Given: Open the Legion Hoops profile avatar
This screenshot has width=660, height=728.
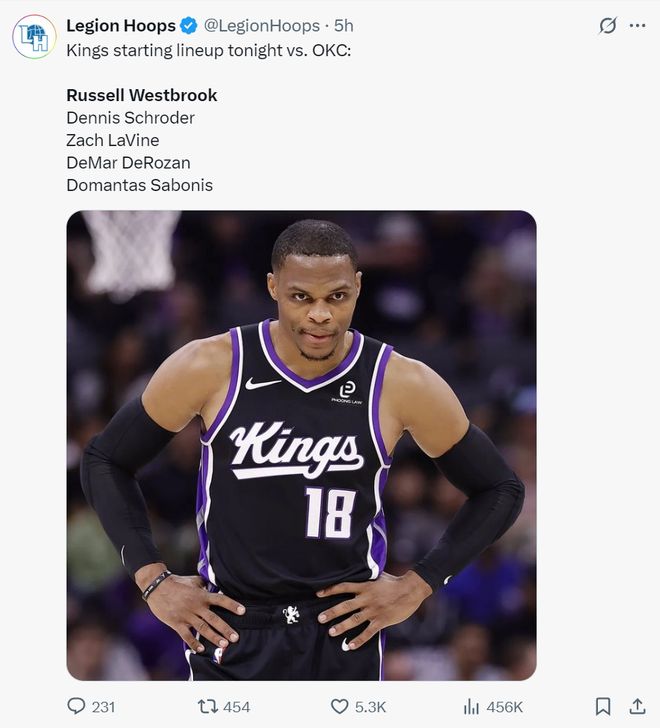Looking at the screenshot, I should click(x=34, y=36).
